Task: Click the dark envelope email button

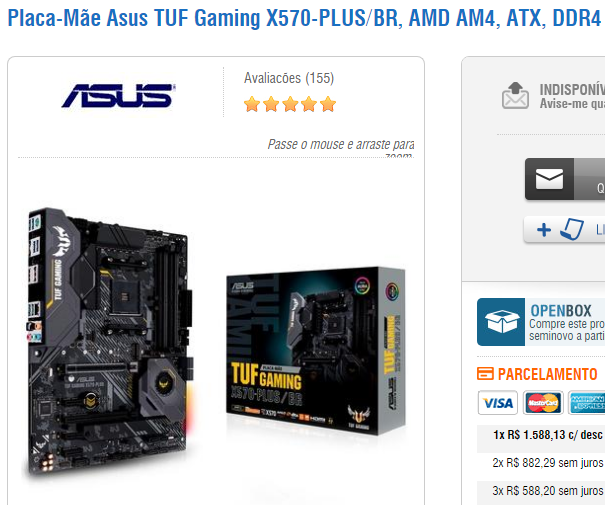Action: point(549,179)
